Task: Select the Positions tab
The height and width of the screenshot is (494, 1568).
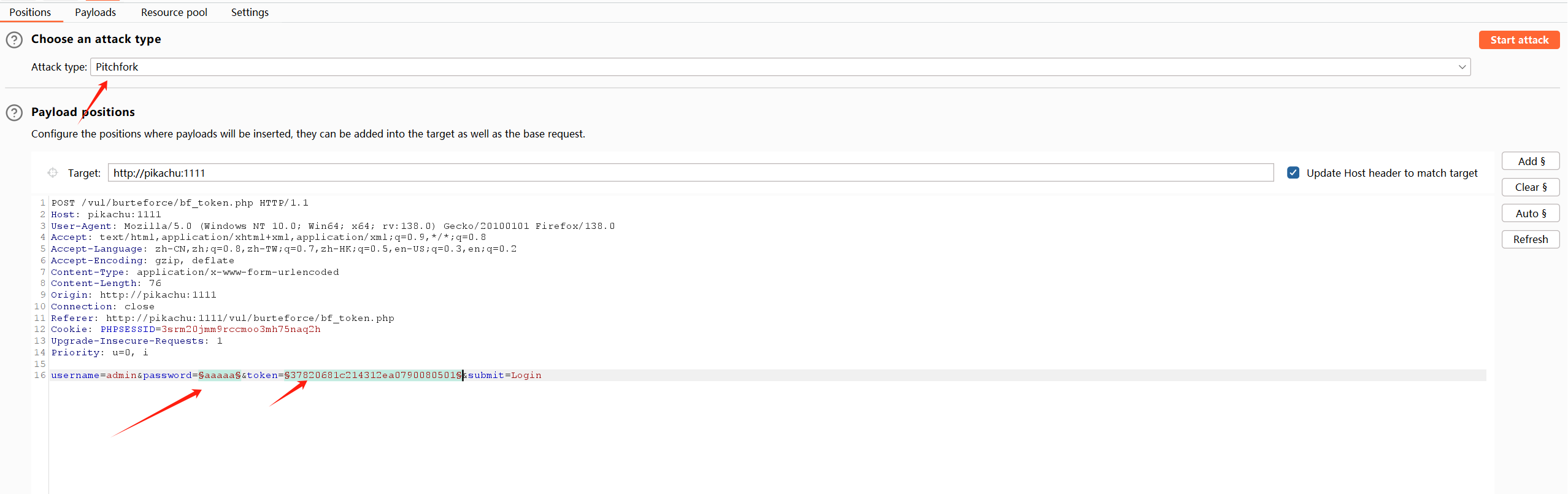Action: (x=30, y=12)
